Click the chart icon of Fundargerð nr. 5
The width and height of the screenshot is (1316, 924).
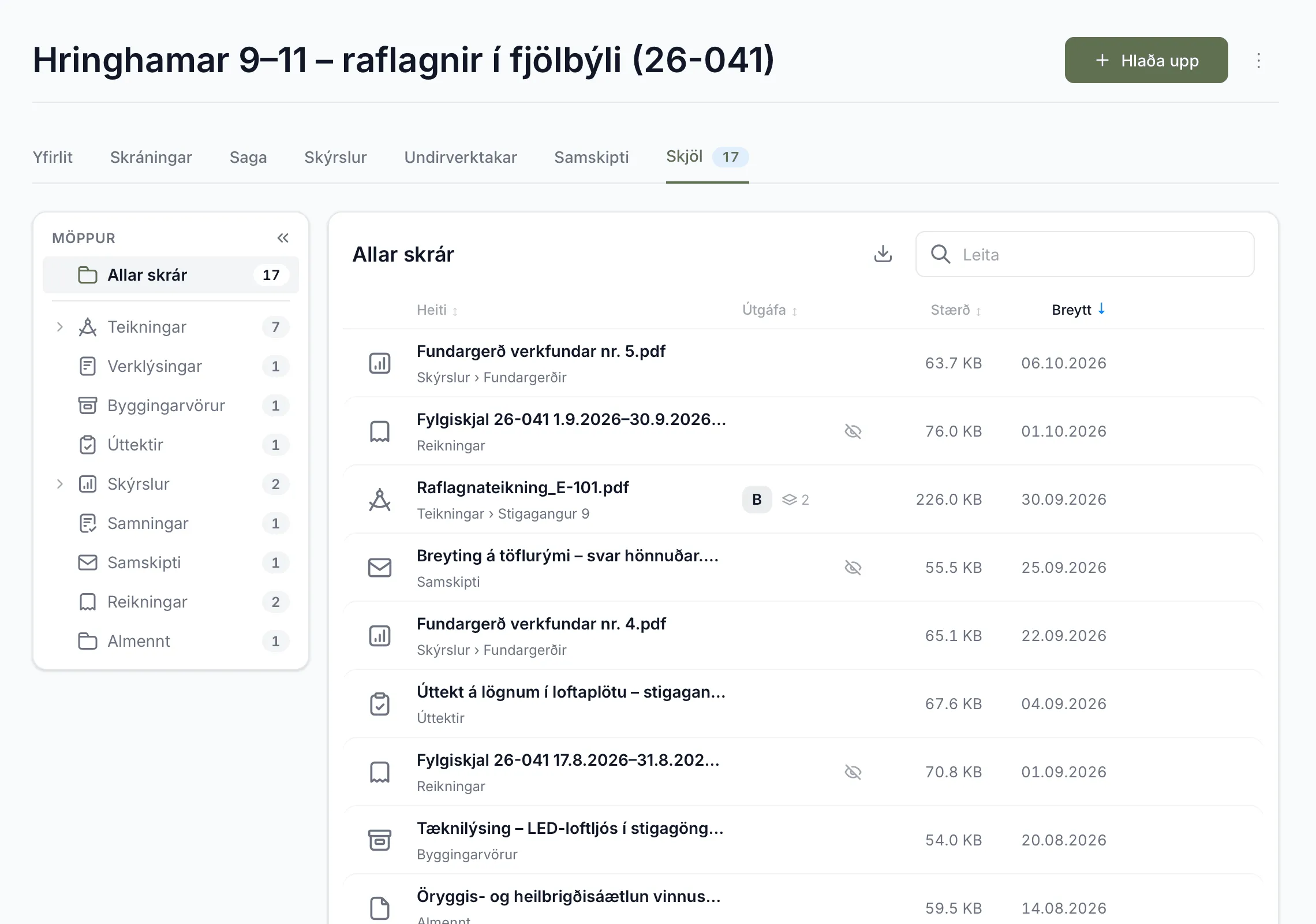pos(380,363)
